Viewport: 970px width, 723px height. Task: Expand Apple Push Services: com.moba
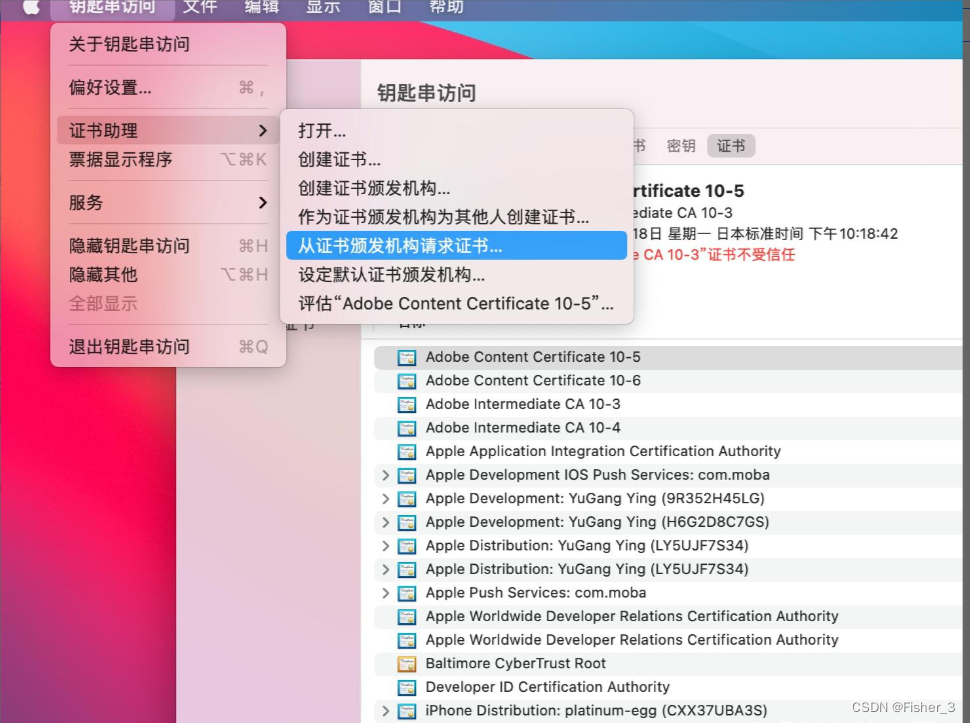click(x=385, y=593)
